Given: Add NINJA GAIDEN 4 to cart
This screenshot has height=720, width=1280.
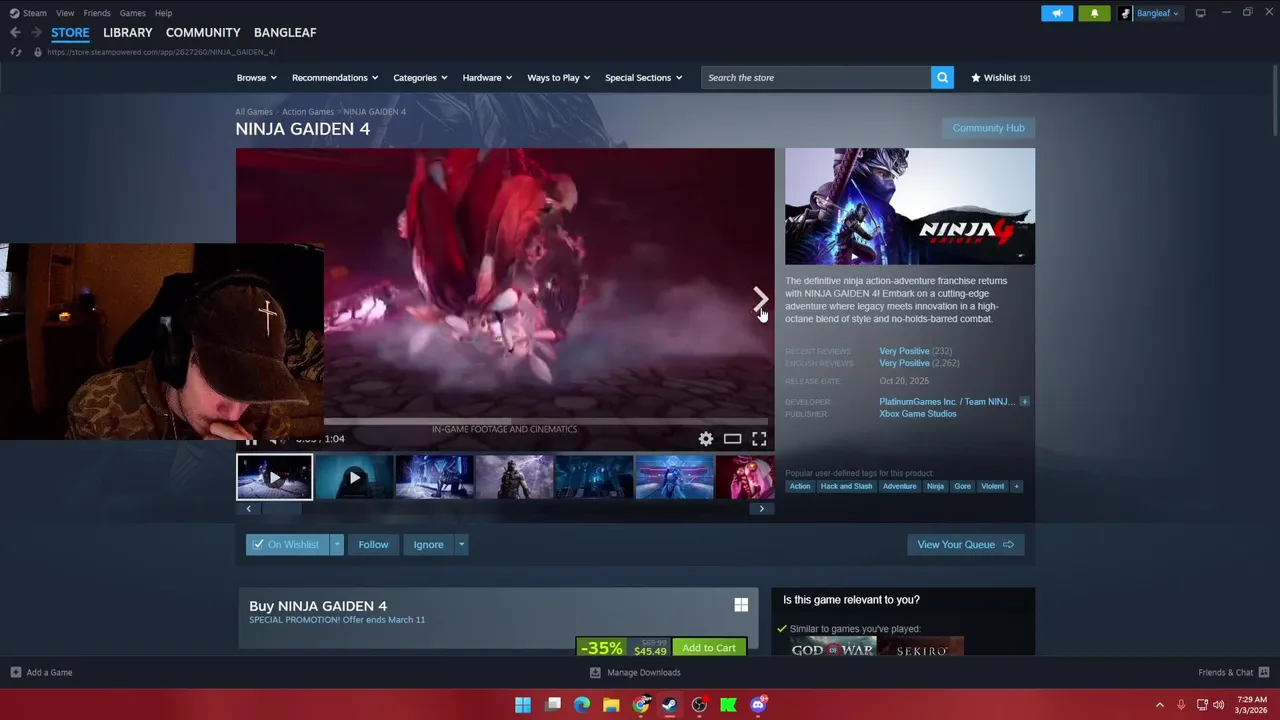Looking at the screenshot, I should 709,648.
